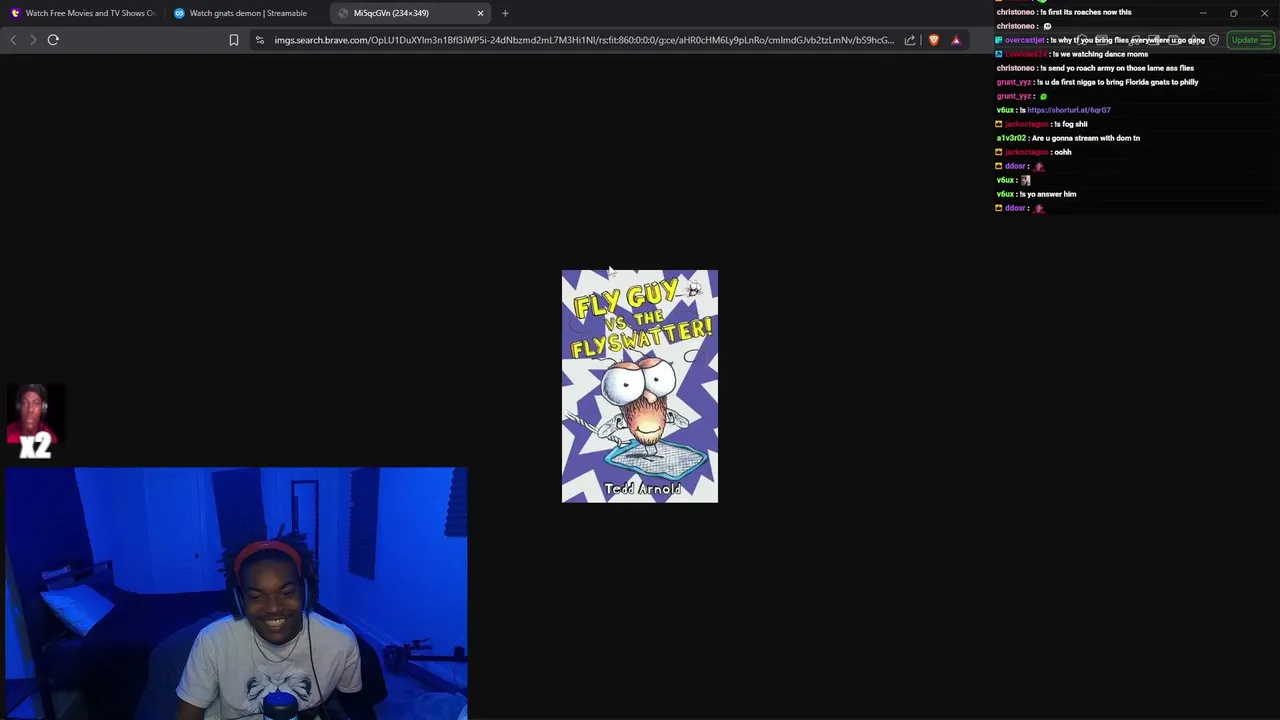Image resolution: width=1280 pixels, height=720 pixels.
Task: Switch to Watch Free Movies and TV Shows tab
Action: pos(83,13)
